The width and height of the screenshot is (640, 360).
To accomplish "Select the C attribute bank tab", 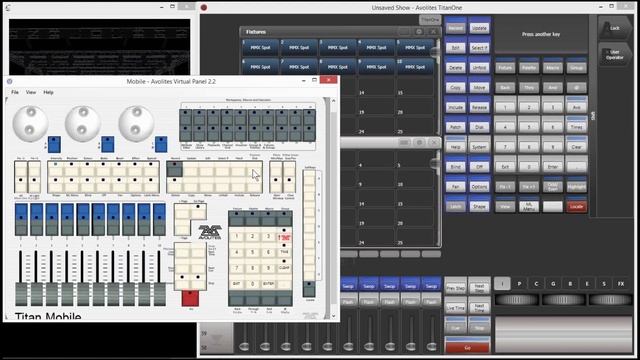I will (536, 284).
